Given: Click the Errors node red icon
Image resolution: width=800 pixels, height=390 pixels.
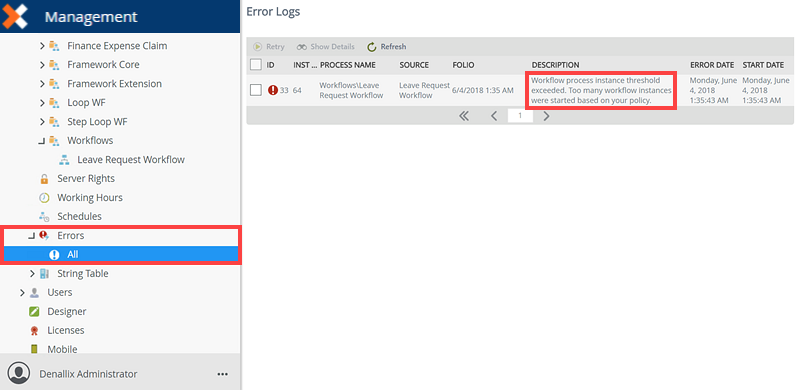Looking at the screenshot, I should (x=44, y=235).
